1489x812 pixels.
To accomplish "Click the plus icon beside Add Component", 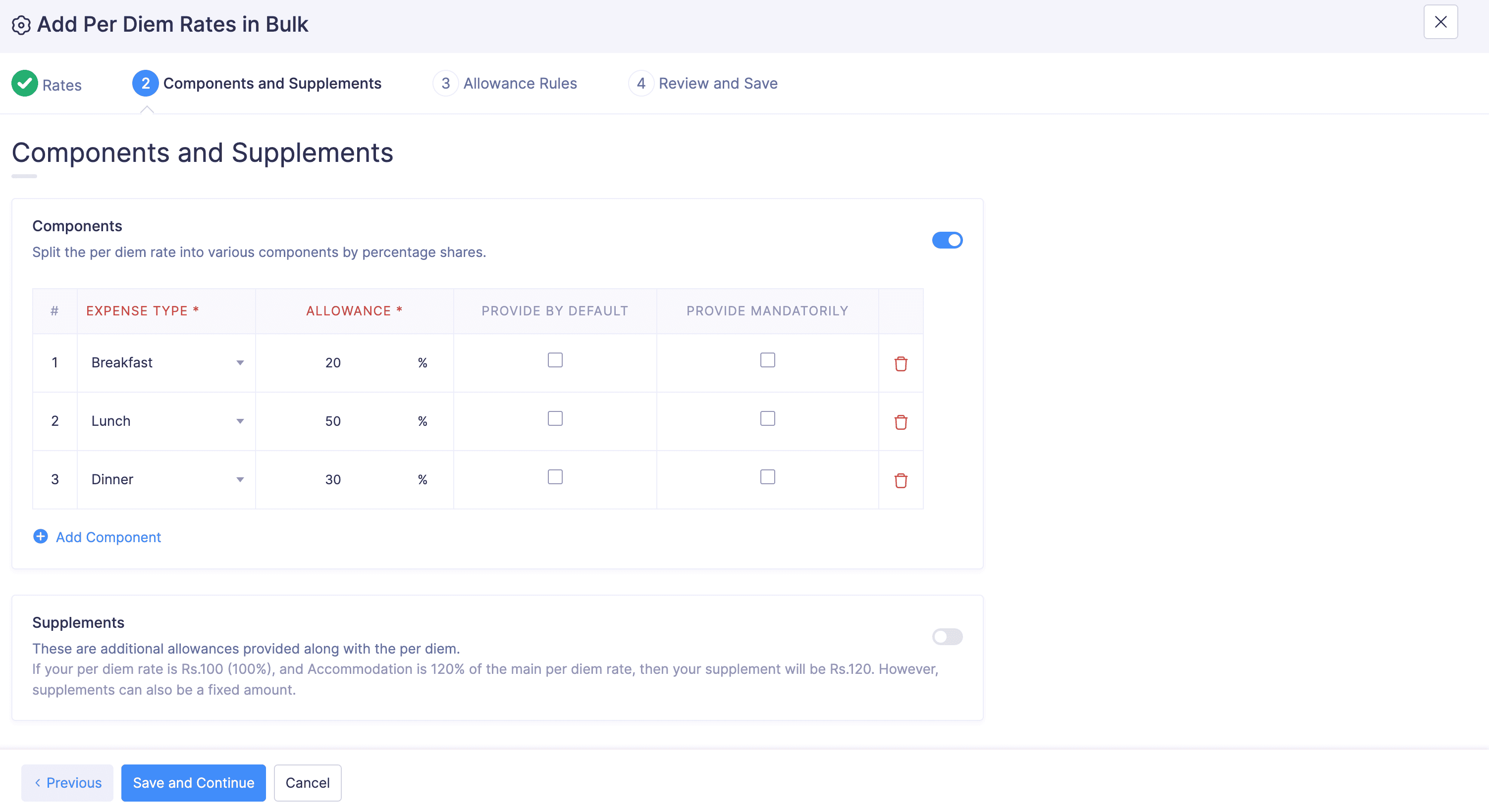I will pyautogui.click(x=40, y=536).
